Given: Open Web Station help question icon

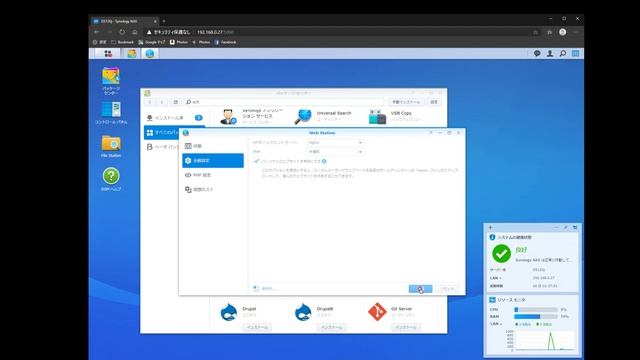Looking at the screenshot, I should [x=431, y=133].
